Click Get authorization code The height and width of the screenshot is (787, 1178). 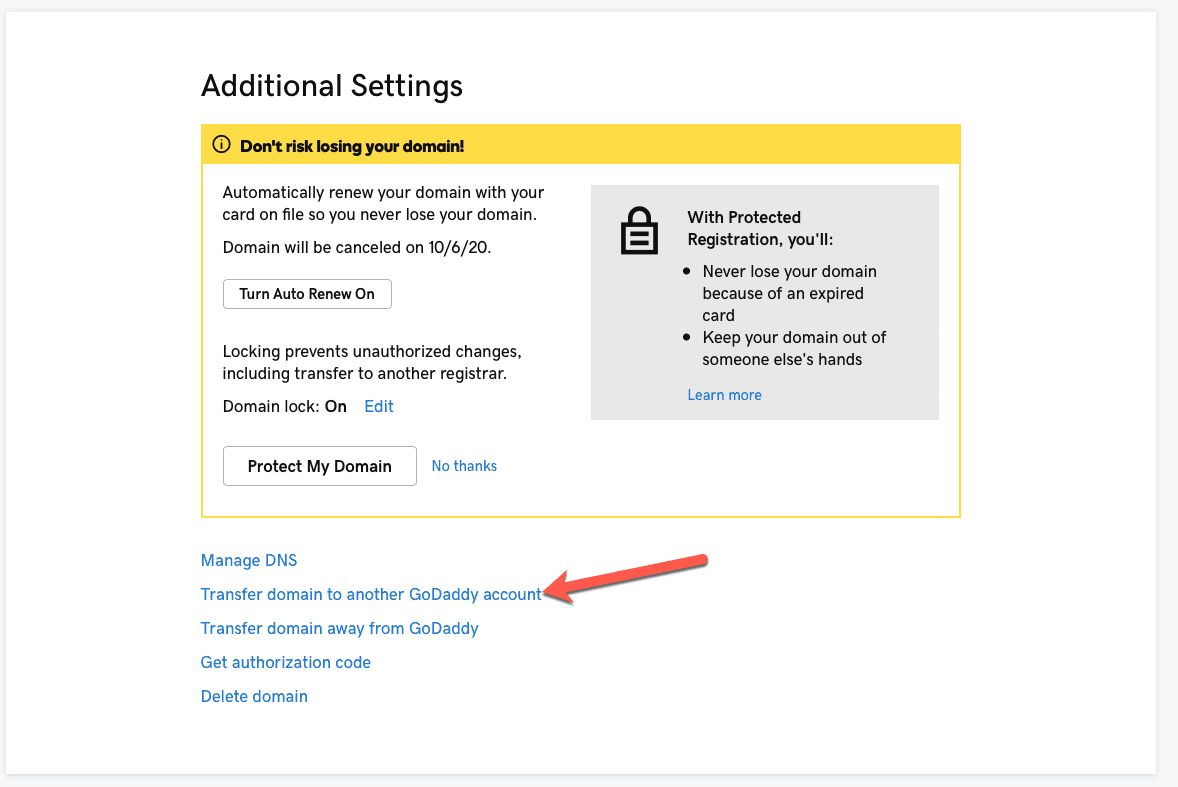285,662
